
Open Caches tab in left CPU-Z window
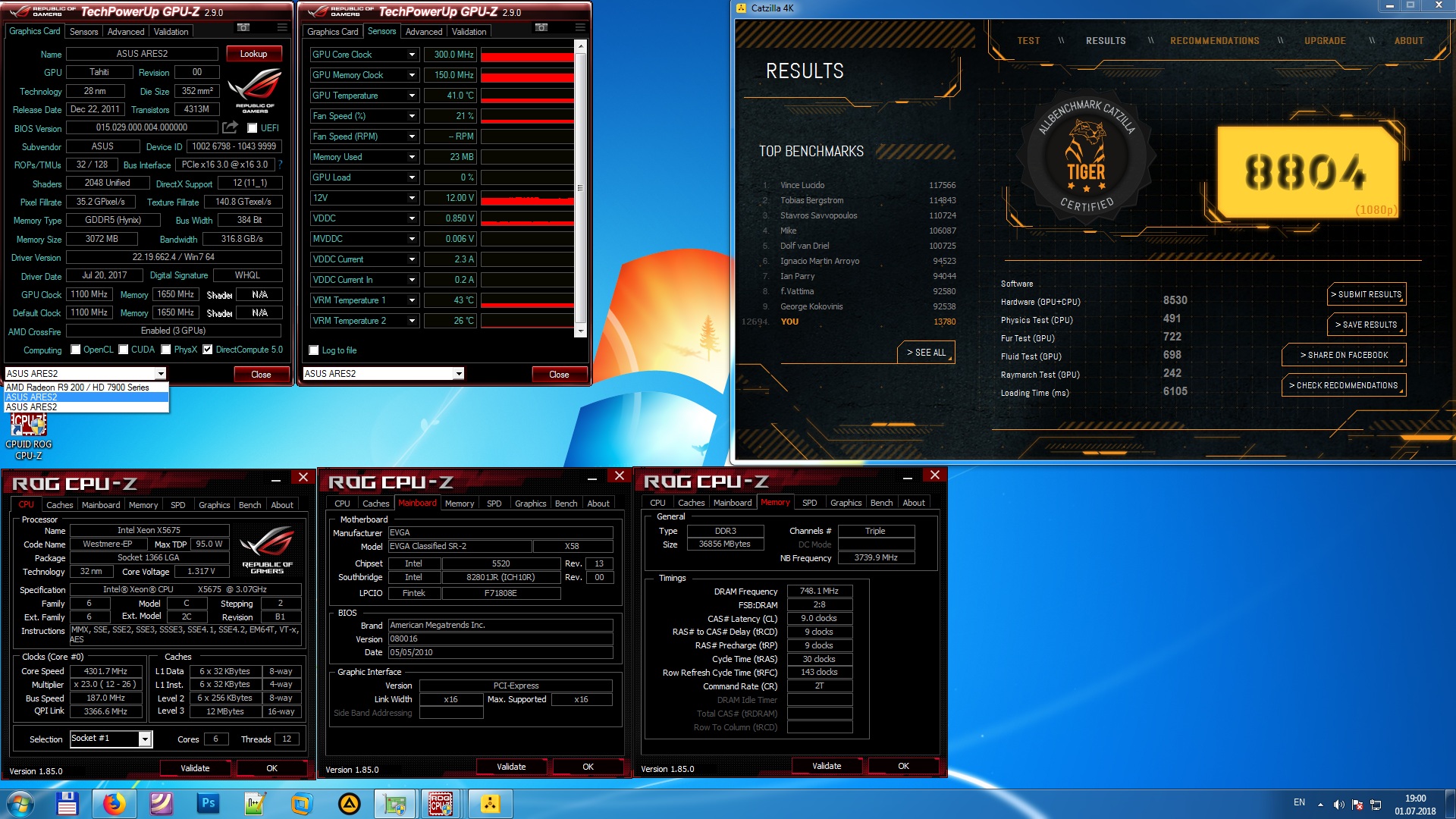59,505
